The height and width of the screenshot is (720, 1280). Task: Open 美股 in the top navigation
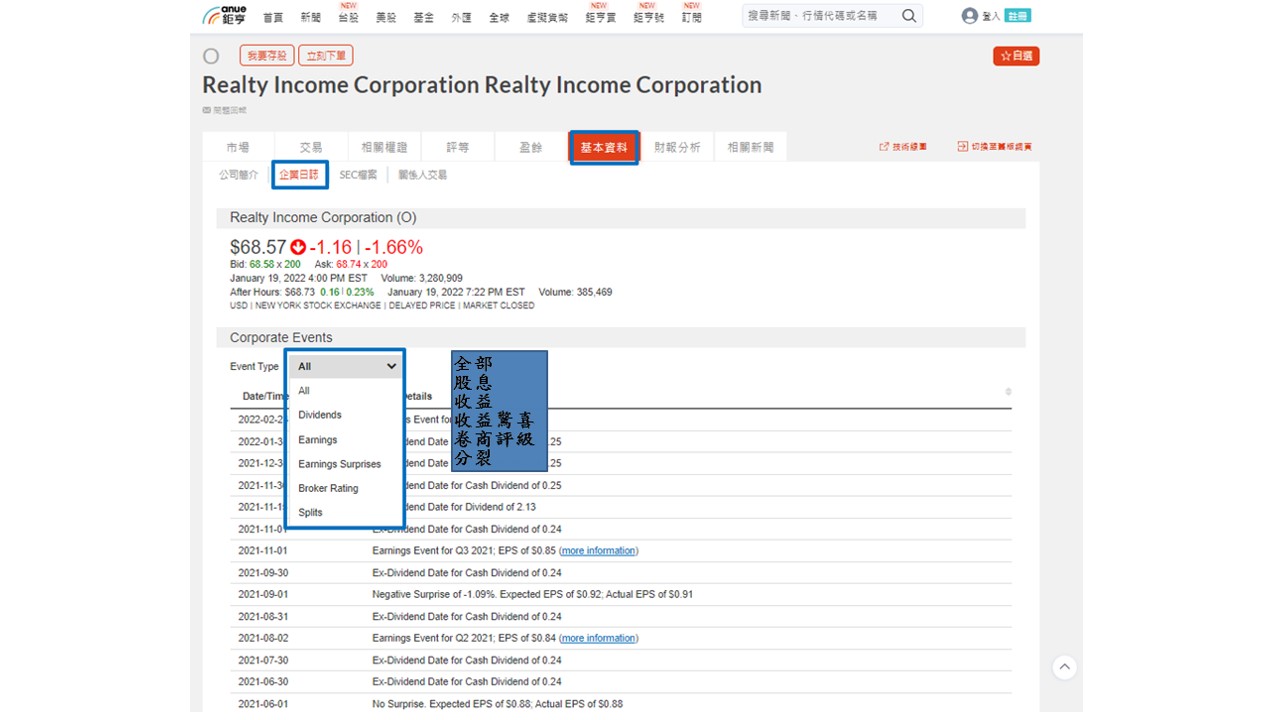(386, 17)
